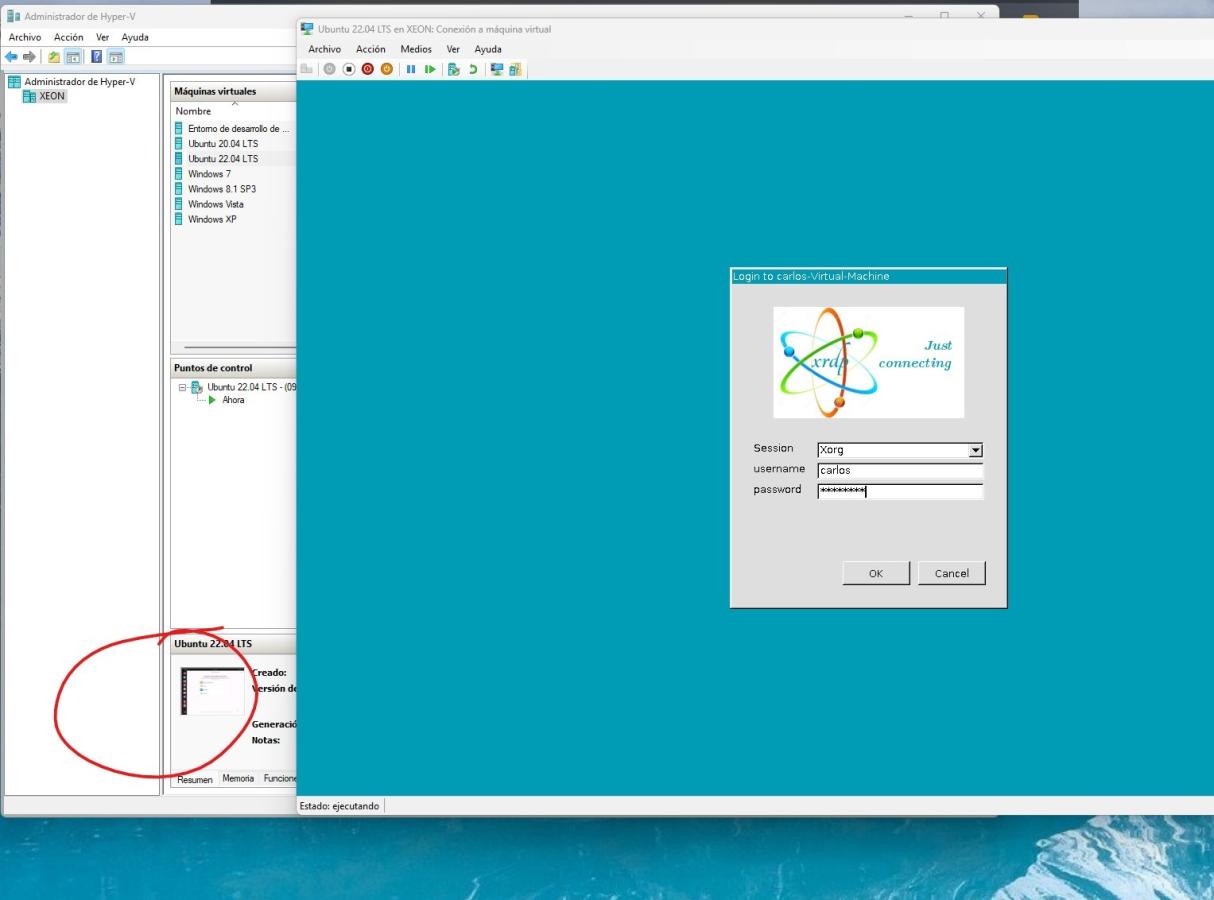The image size is (1214, 900).
Task: Open the Medios menu in VM connection
Action: (416, 49)
